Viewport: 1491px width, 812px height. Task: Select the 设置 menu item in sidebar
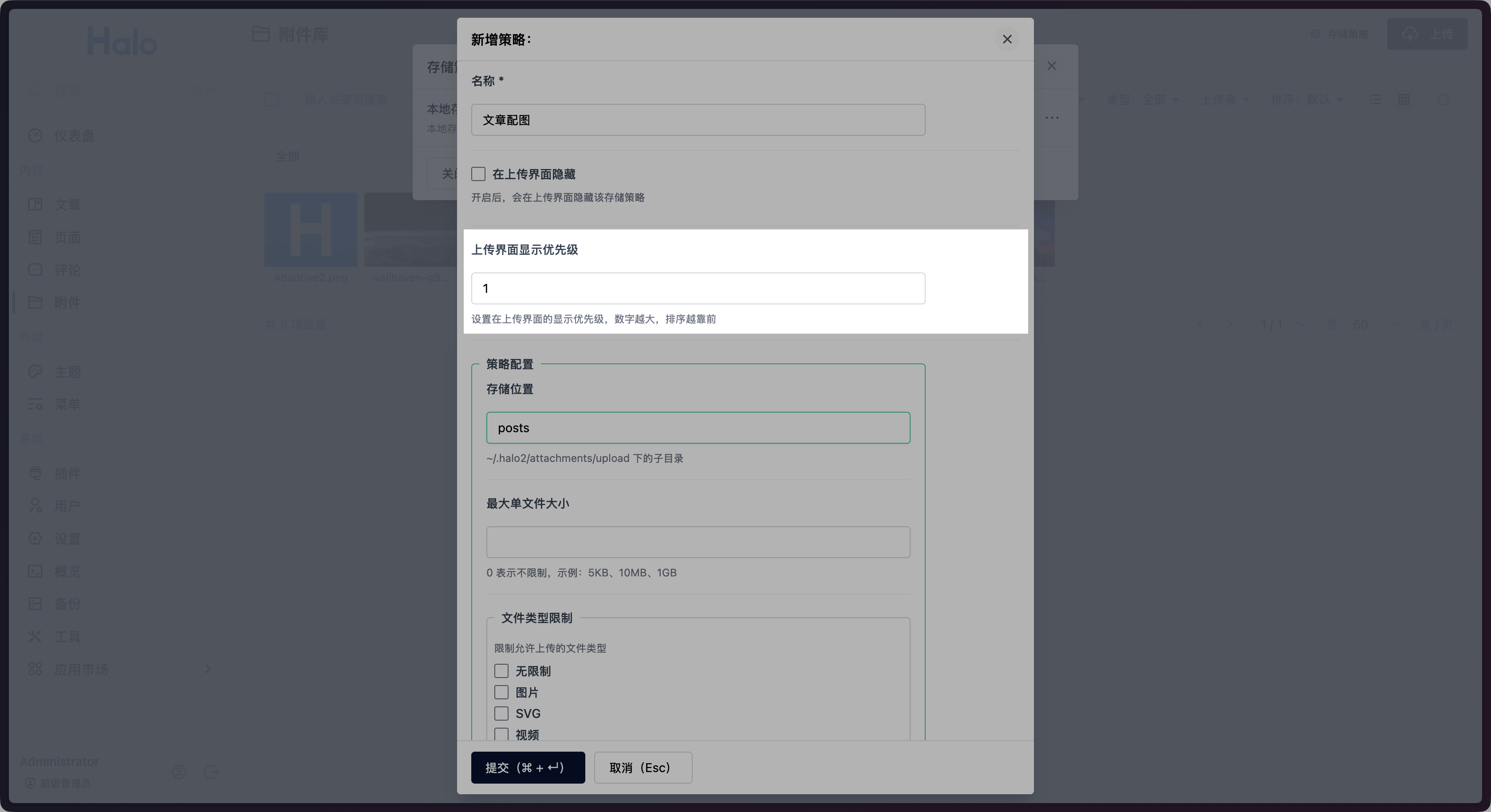[x=35, y=538]
